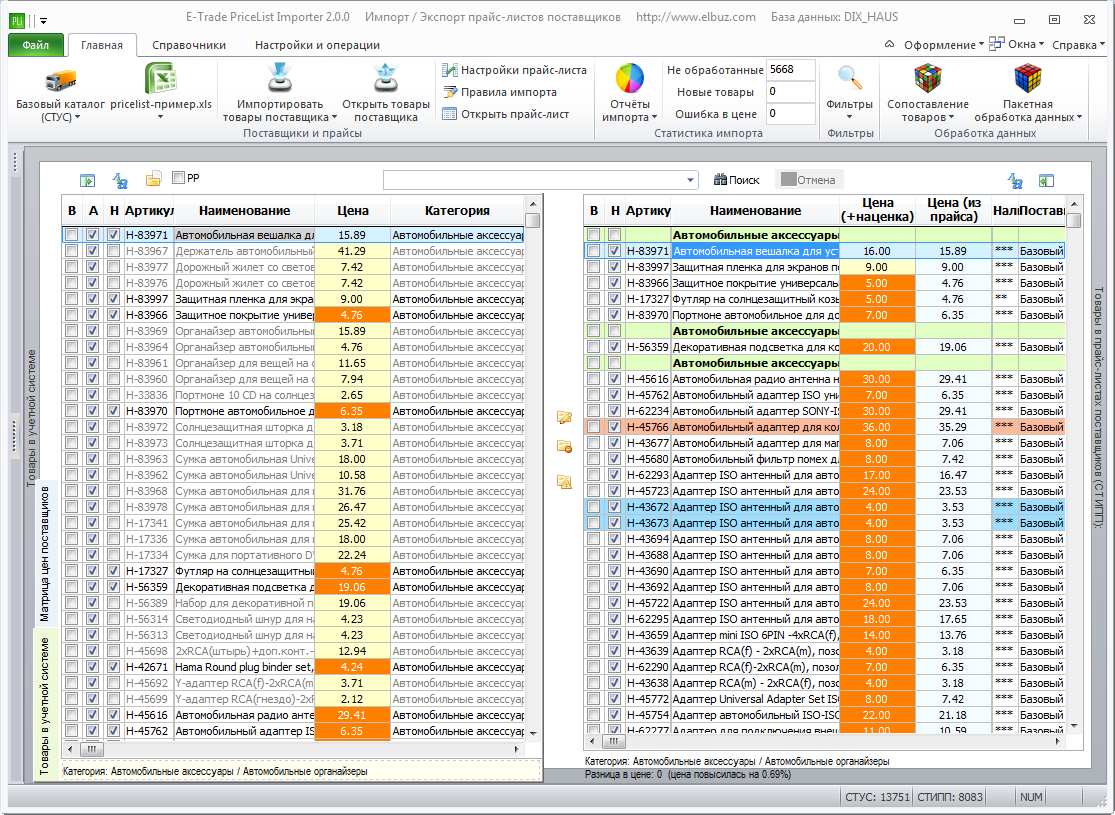This screenshot has width=1115, height=815.
Task: Click right panel import arrow icon
Action: pos(1046,181)
